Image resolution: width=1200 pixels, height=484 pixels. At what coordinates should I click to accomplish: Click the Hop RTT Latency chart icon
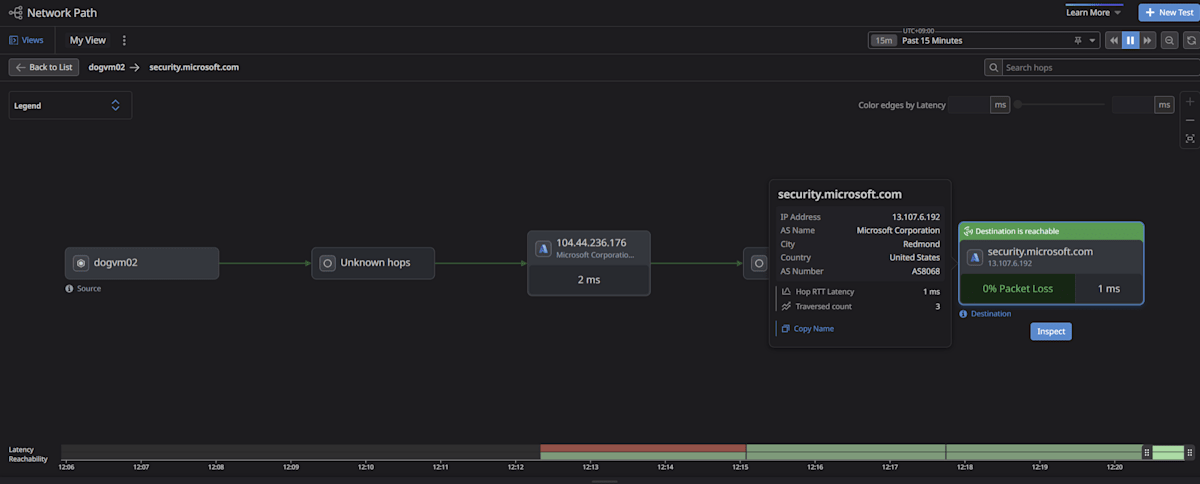(x=786, y=291)
